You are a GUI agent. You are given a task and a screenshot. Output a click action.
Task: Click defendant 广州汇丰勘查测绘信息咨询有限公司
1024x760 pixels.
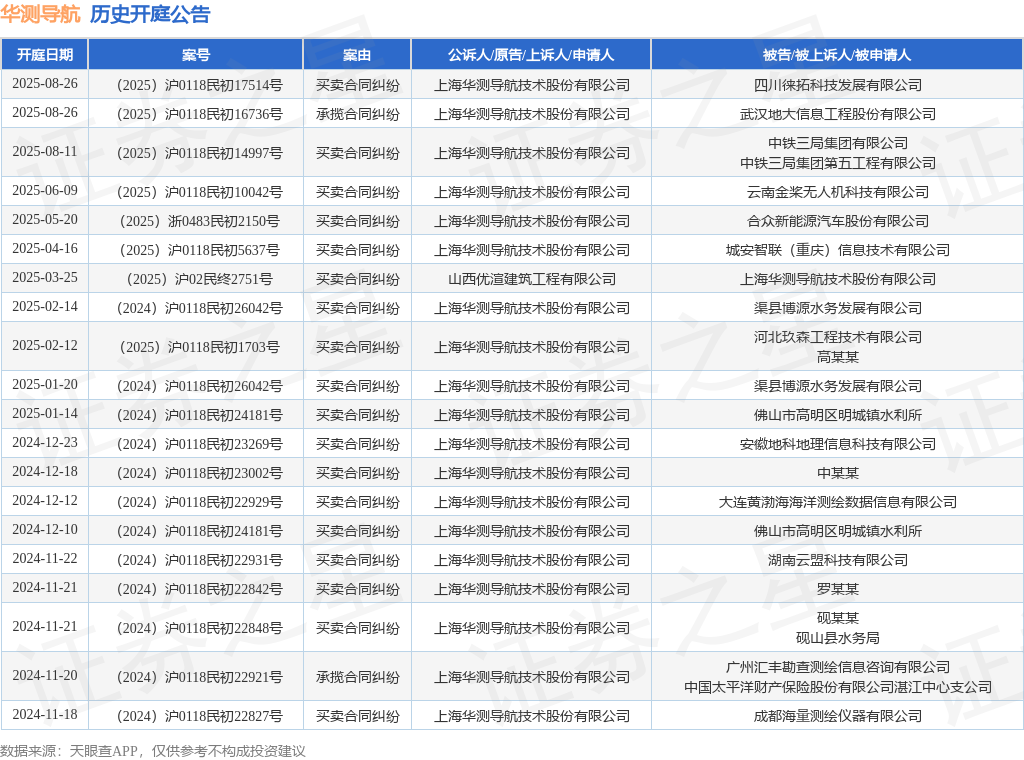point(838,667)
